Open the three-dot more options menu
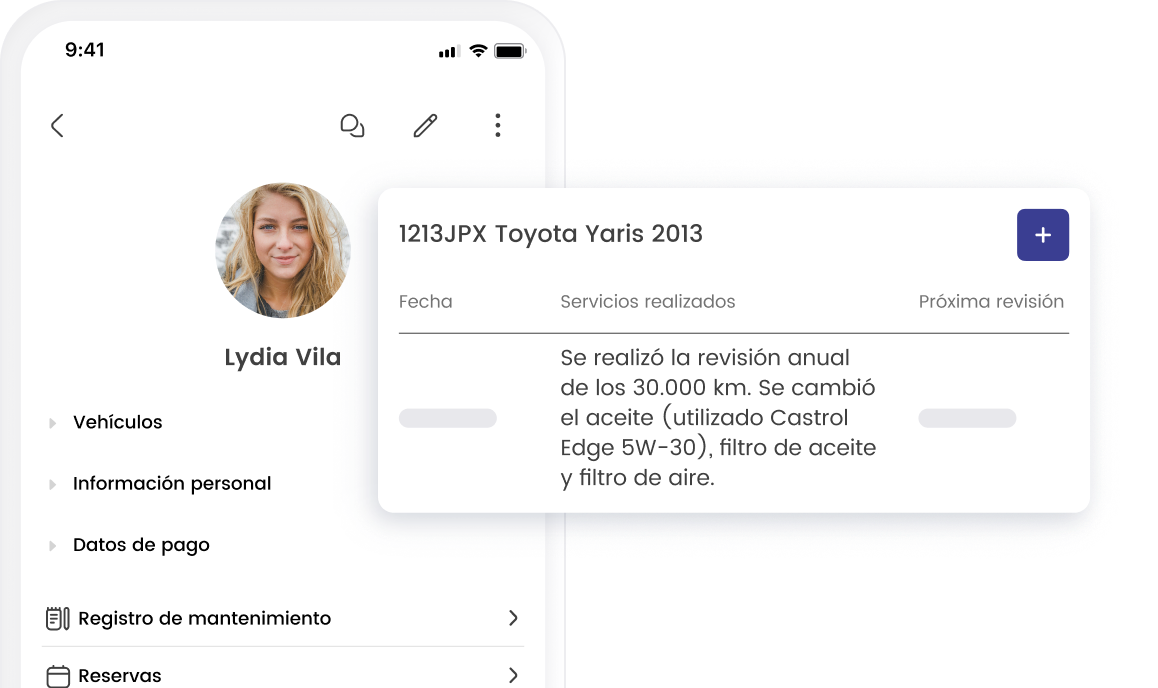Screen dimensions: 1158x688 coord(498,125)
